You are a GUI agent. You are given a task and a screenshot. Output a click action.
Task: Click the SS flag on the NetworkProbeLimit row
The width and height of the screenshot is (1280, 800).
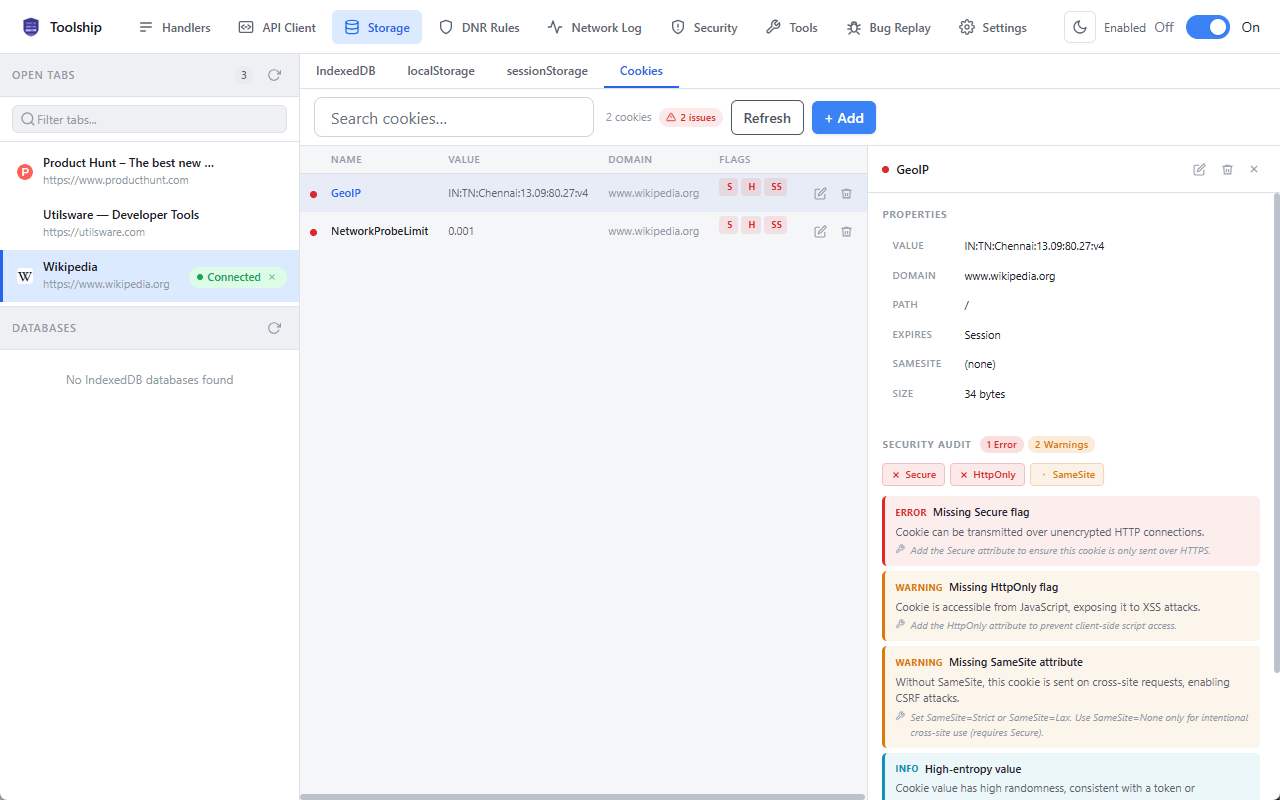tap(776, 225)
